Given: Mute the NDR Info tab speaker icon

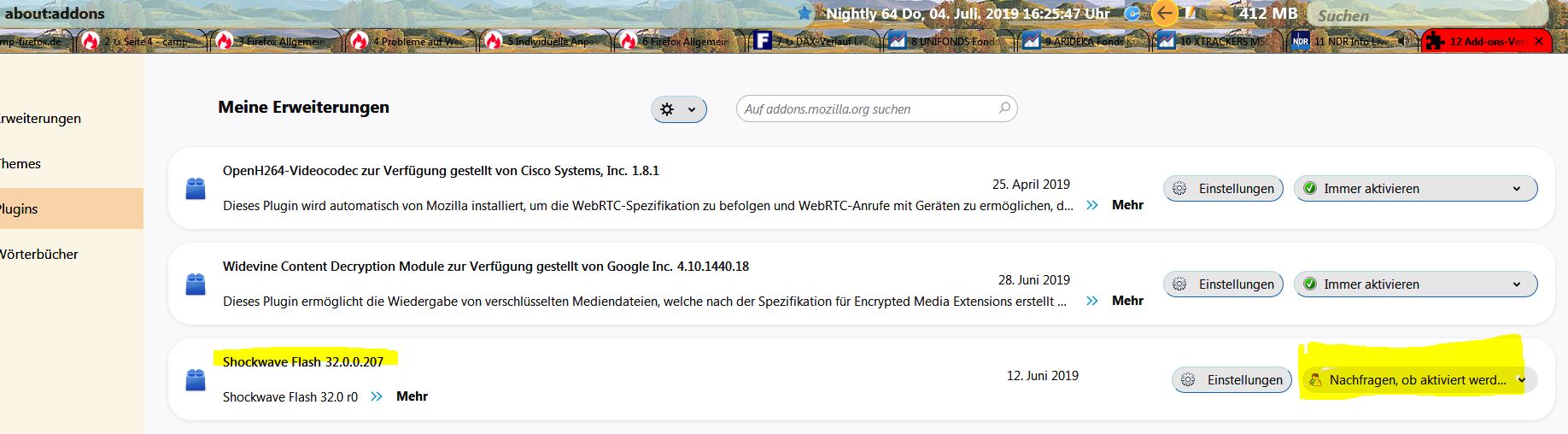Looking at the screenshot, I should coord(1405,41).
